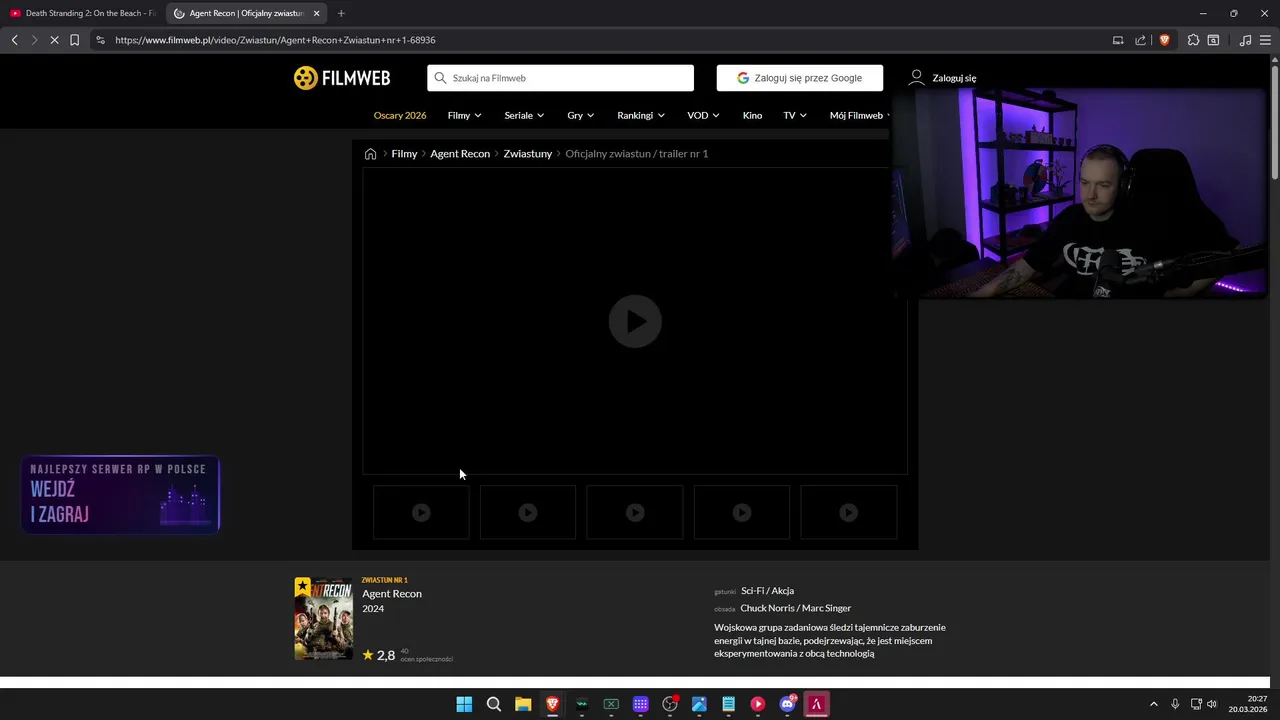
Task: Open Brave Shields lion icon
Action: click(x=1164, y=40)
